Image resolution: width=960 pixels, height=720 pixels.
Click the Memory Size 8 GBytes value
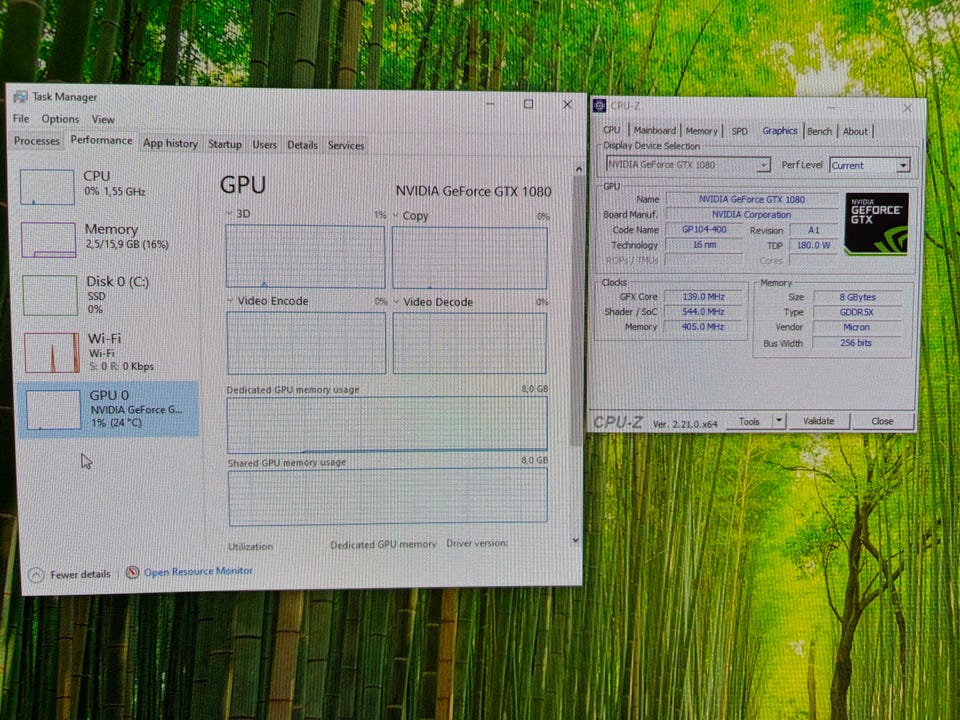tap(857, 297)
